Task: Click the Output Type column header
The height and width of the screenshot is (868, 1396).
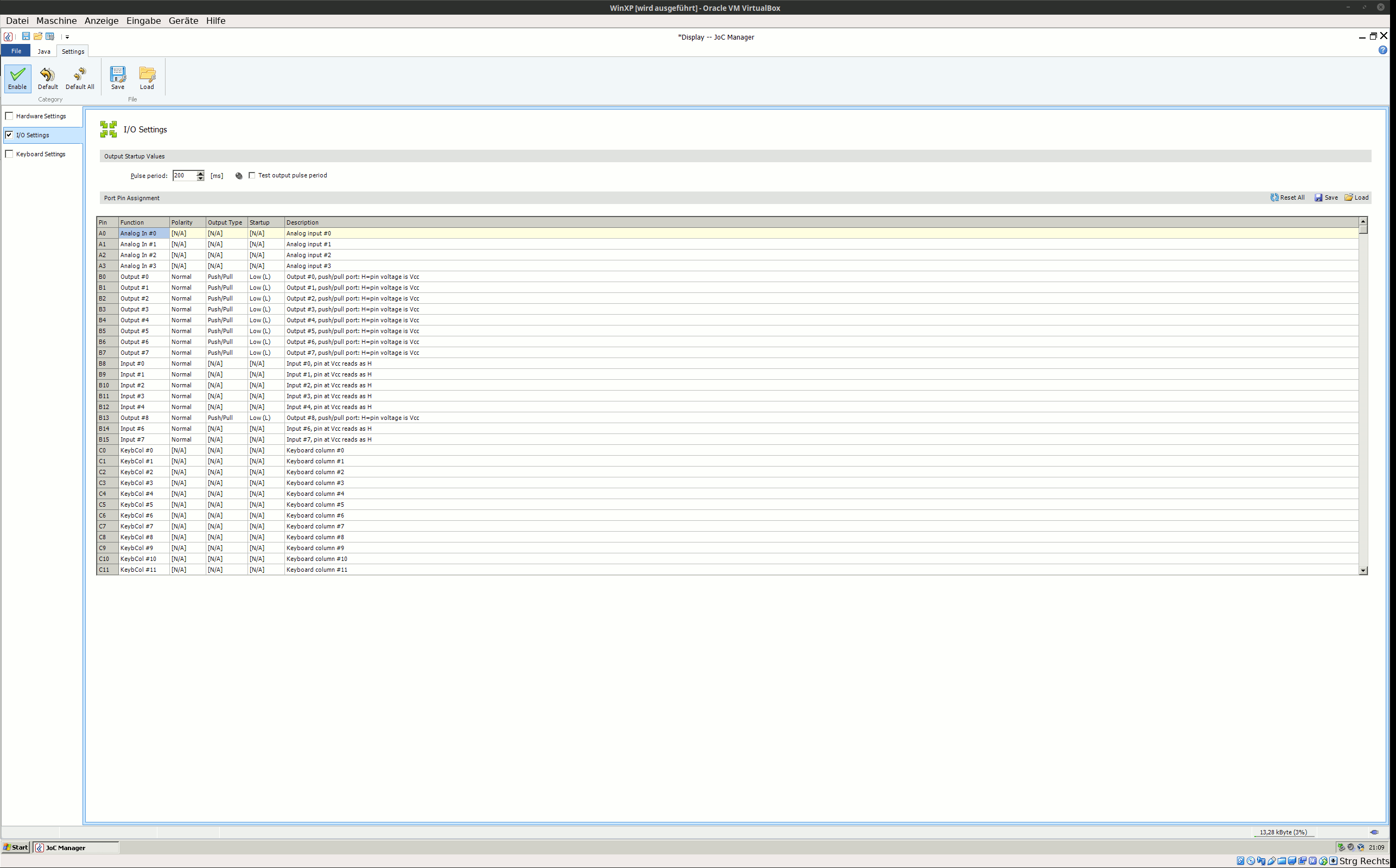Action: coord(226,223)
